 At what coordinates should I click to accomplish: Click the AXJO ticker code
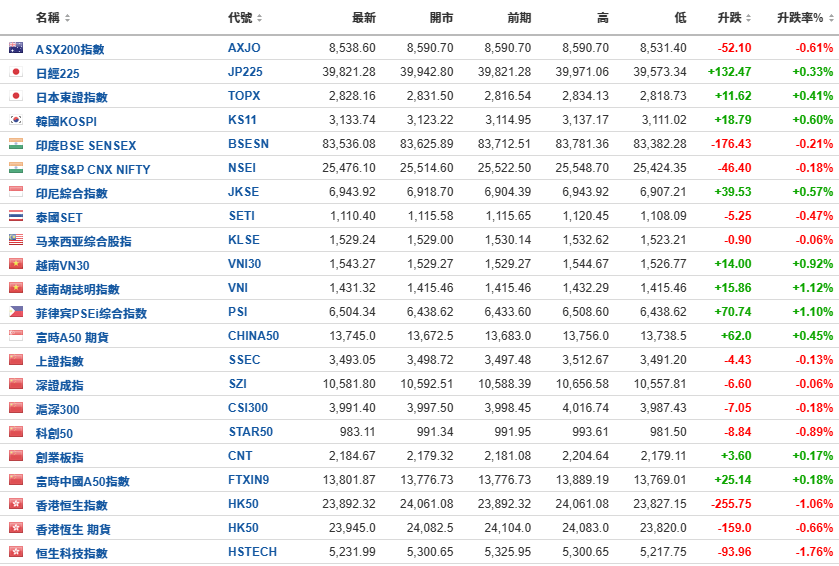coord(244,48)
